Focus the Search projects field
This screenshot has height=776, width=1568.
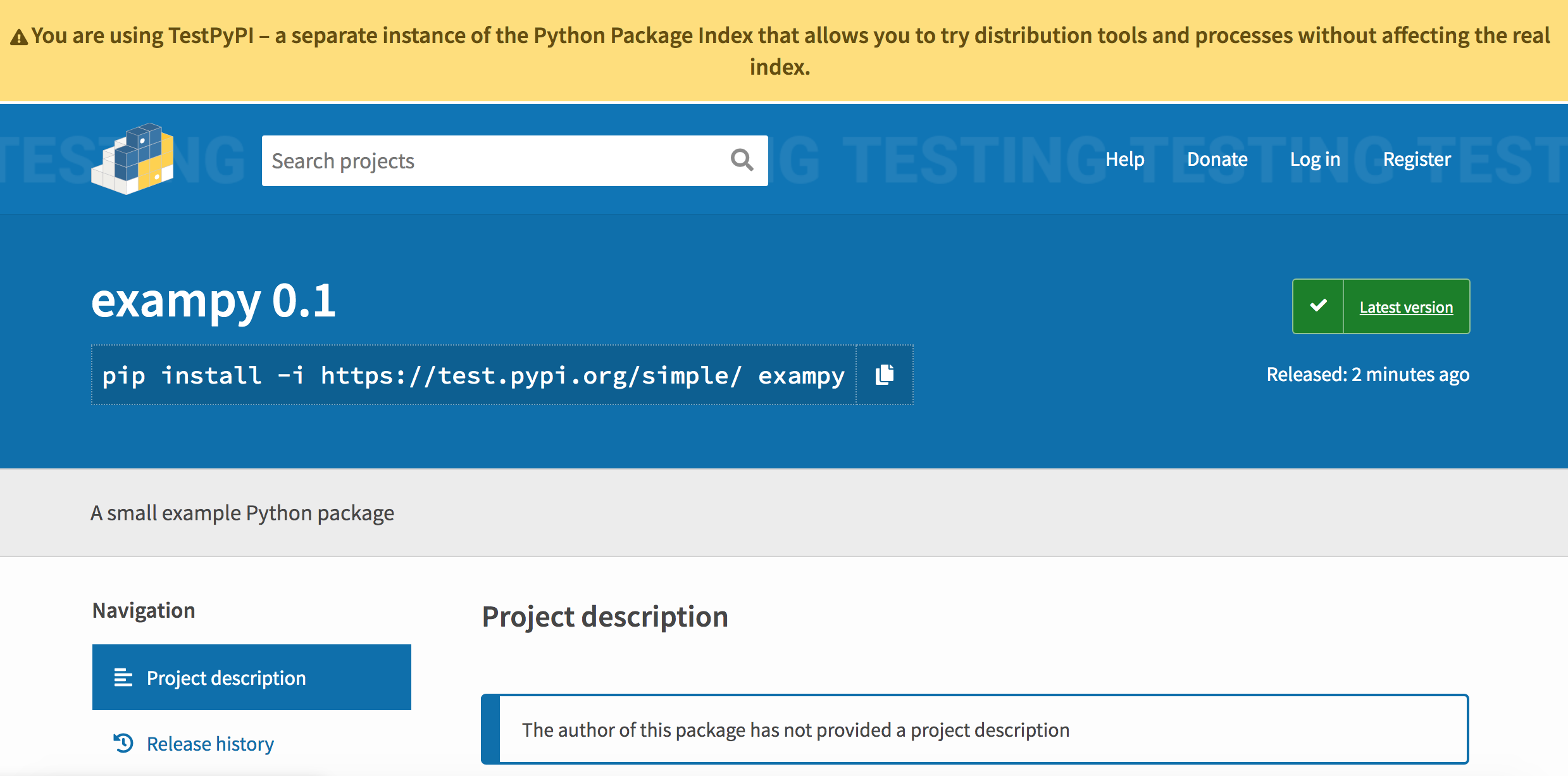tap(514, 161)
